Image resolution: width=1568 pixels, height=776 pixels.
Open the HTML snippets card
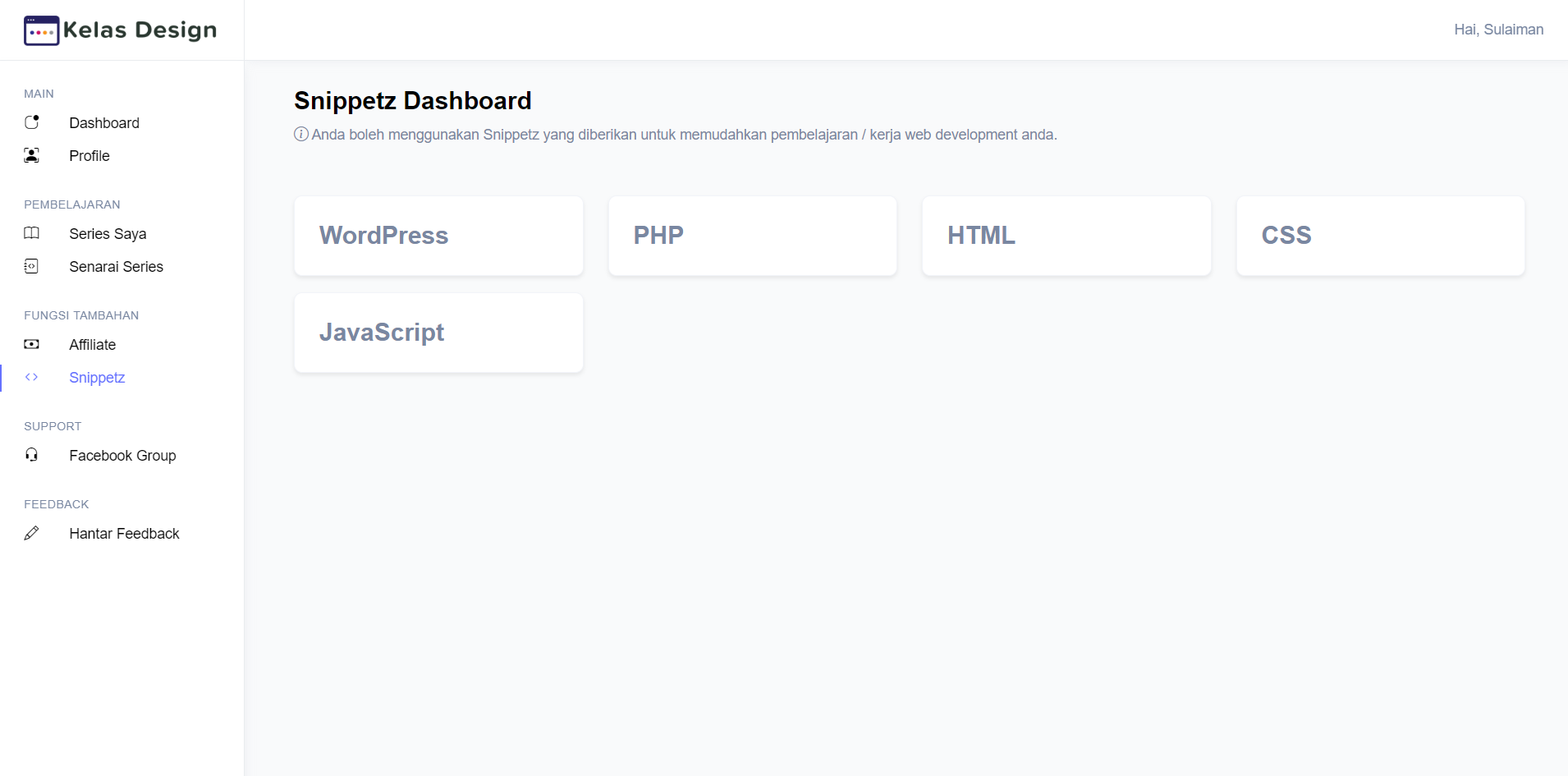pos(1066,236)
